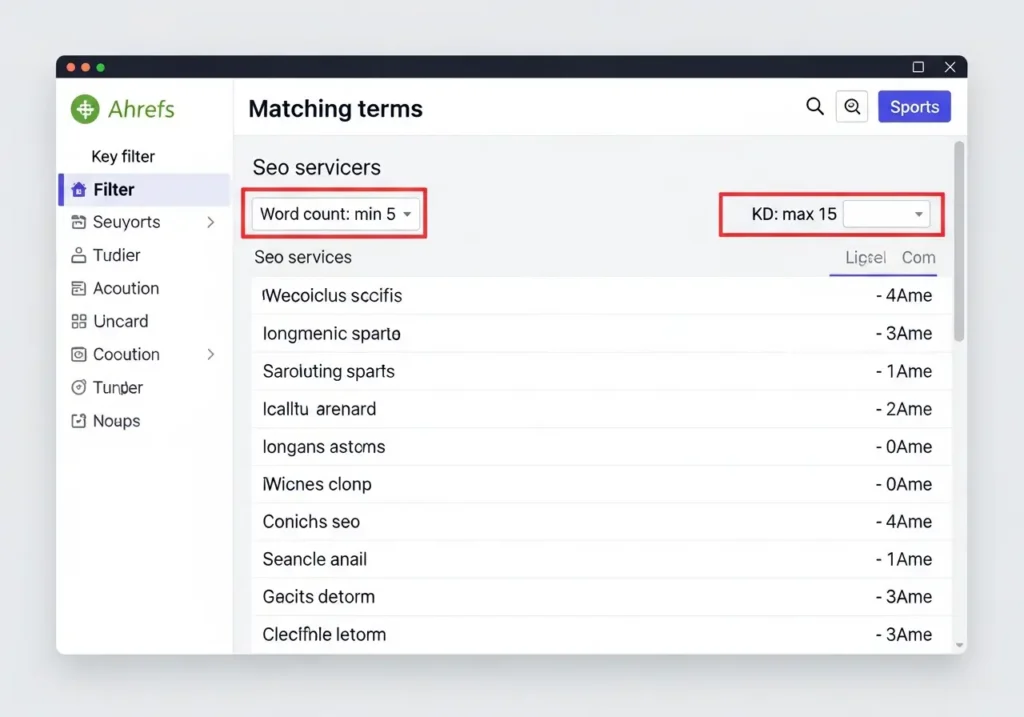Viewport: 1024px width, 717px height.
Task: Switch to the Ligsel tab
Action: pyautogui.click(x=865, y=257)
